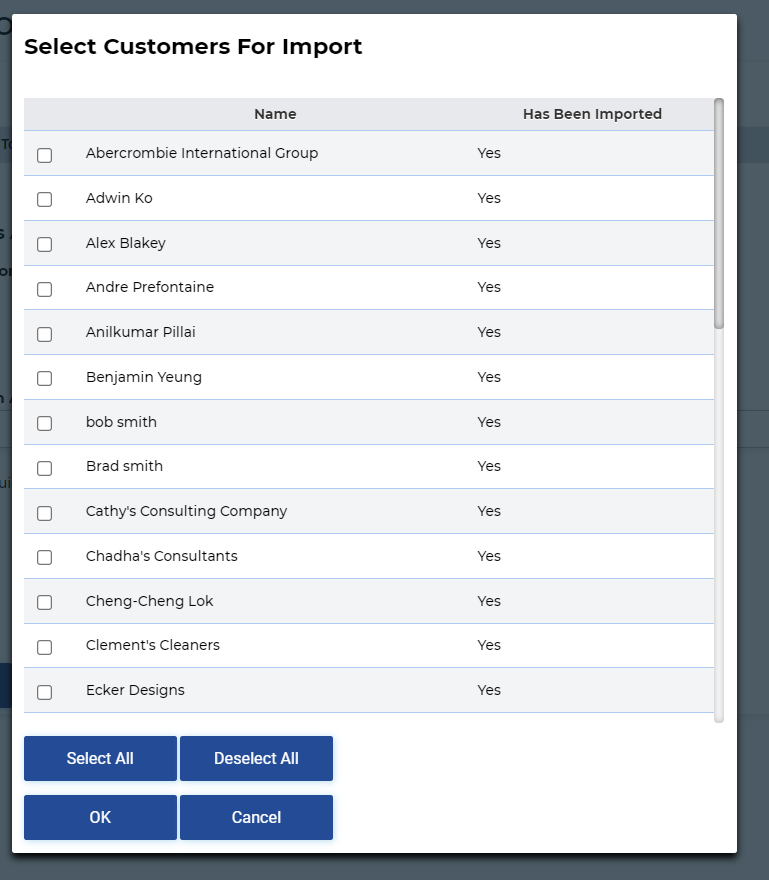Select the checkbox for bob smith
The image size is (769, 880).
pos(44,424)
